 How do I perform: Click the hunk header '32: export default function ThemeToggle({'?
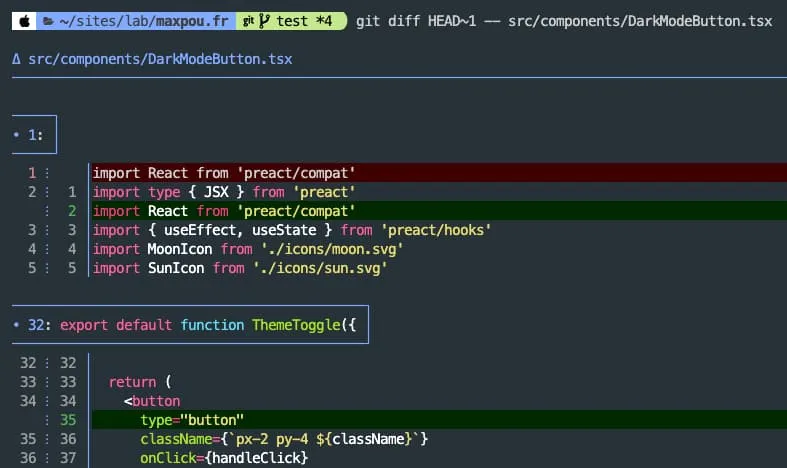pyautogui.click(x=190, y=324)
